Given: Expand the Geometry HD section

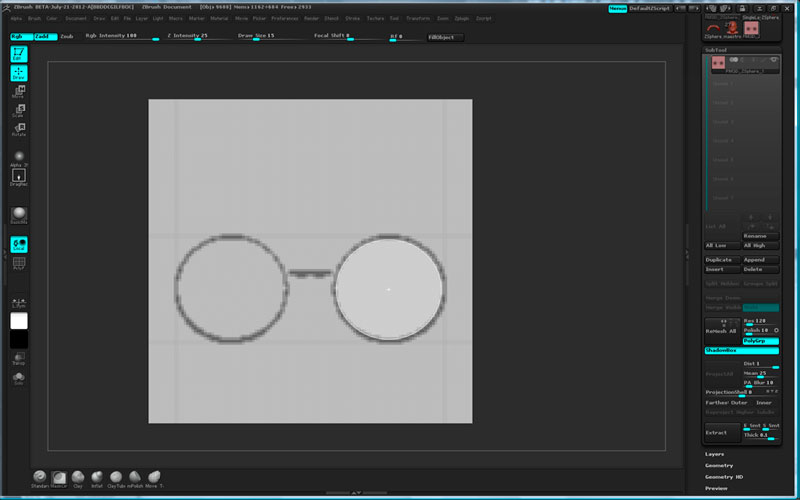Looking at the screenshot, I should pyautogui.click(x=724, y=477).
